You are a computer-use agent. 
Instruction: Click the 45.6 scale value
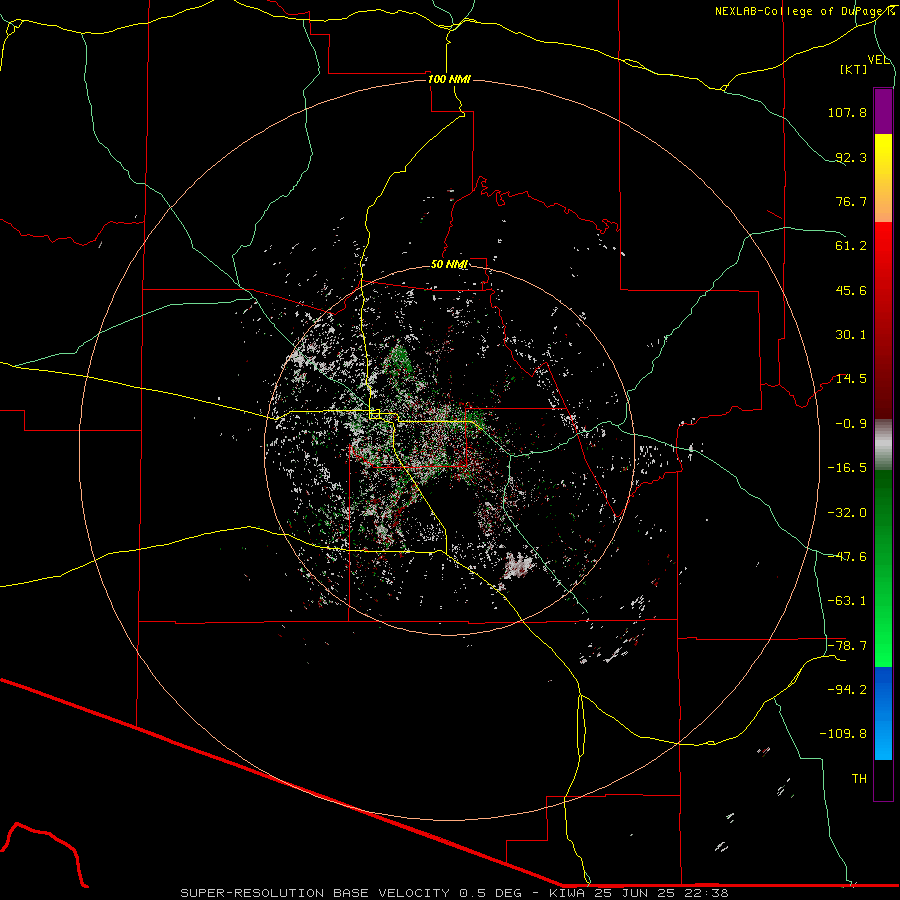point(851,290)
